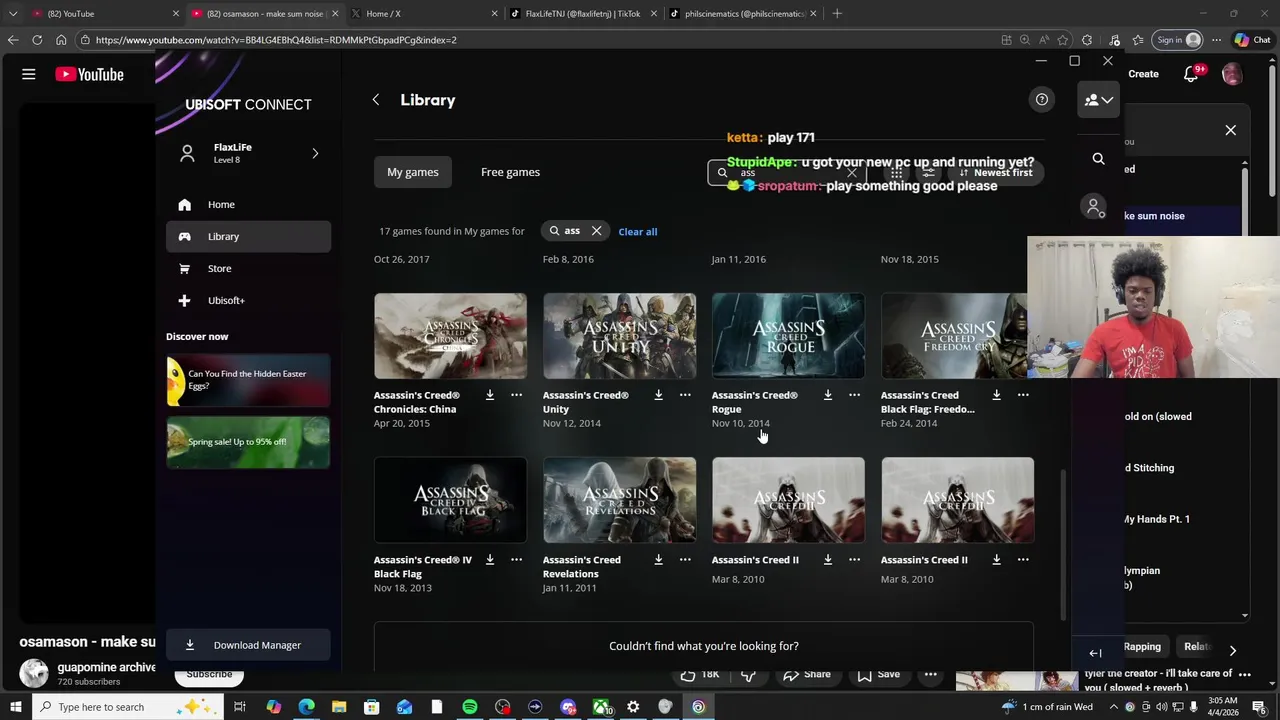The height and width of the screenshot is (720, 1280).
Task: Click Clear all filters link
Action: pyautogui.click(x=638, y=232)
